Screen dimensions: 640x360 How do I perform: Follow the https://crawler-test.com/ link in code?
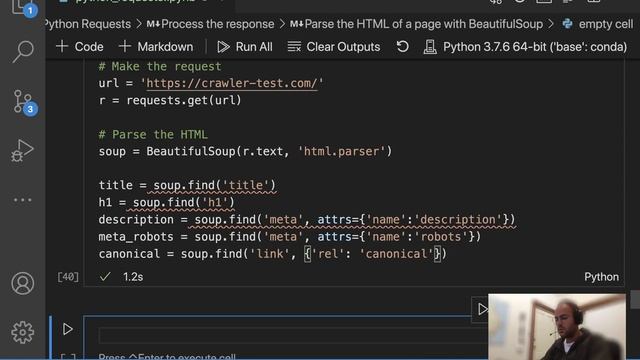pos(231,83)
